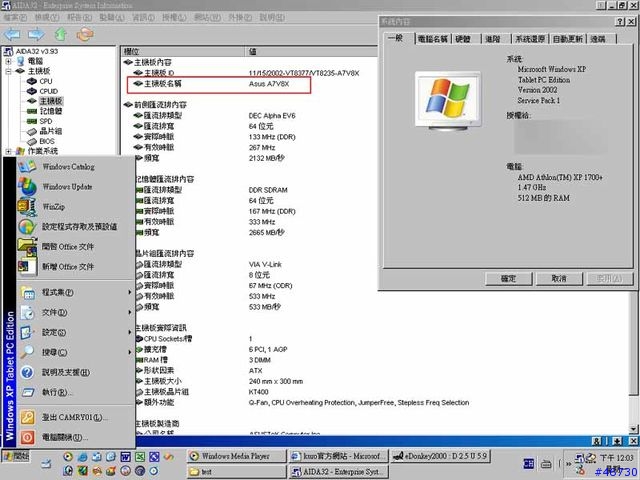
Task: Show hidden tray icons with the chevron
Action: coord(568,464)
